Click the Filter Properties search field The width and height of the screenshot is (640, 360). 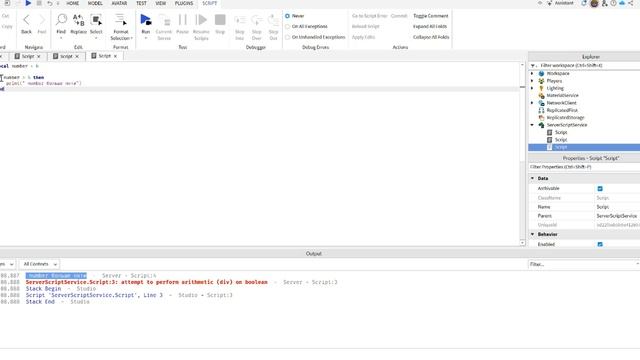pyautogui.click(x=584, y=167)
